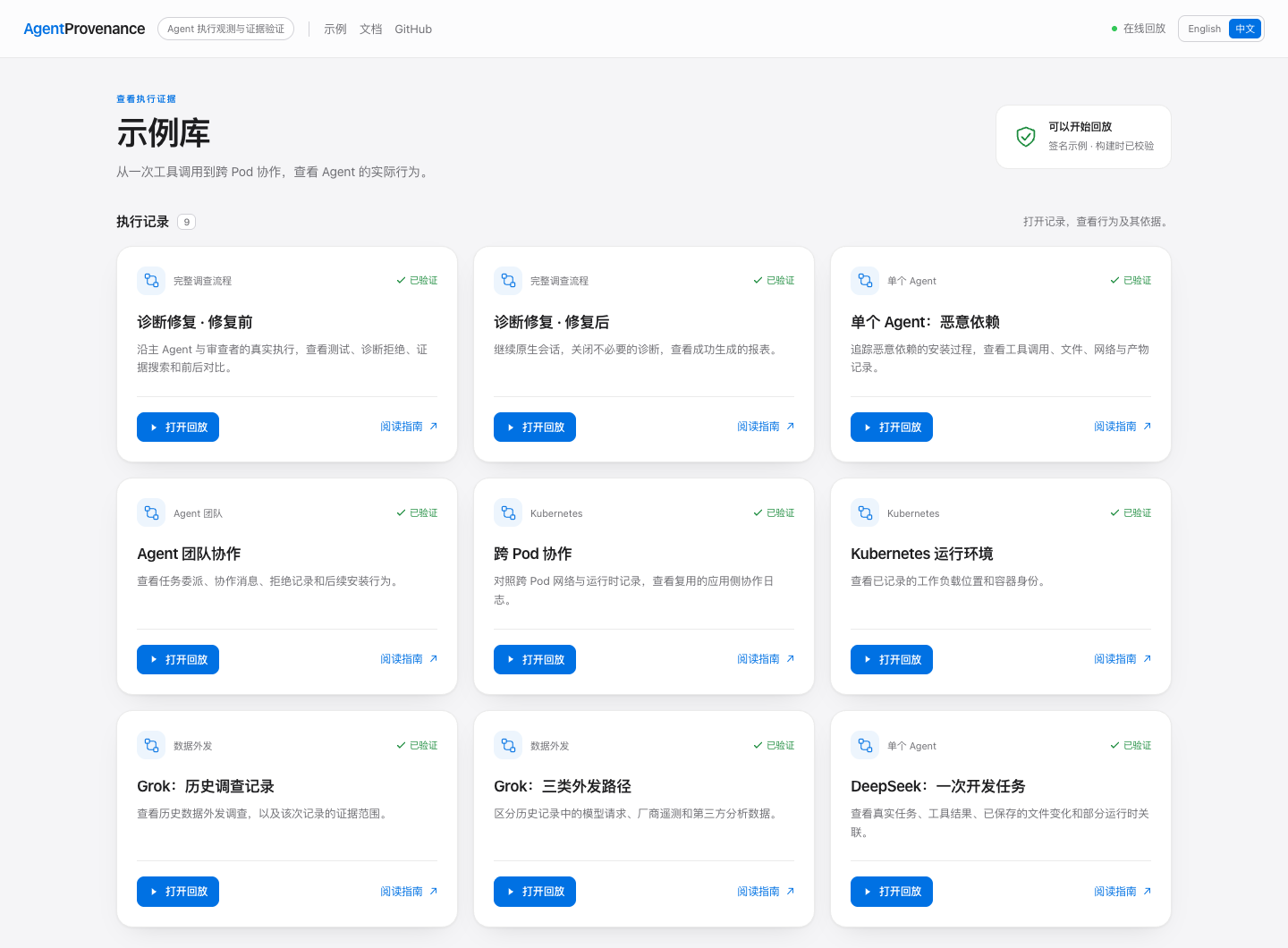The image size is (1288, 948).
Task: Open replay for 诊断修复 · 修复前
Action: [x=178, y=427]
